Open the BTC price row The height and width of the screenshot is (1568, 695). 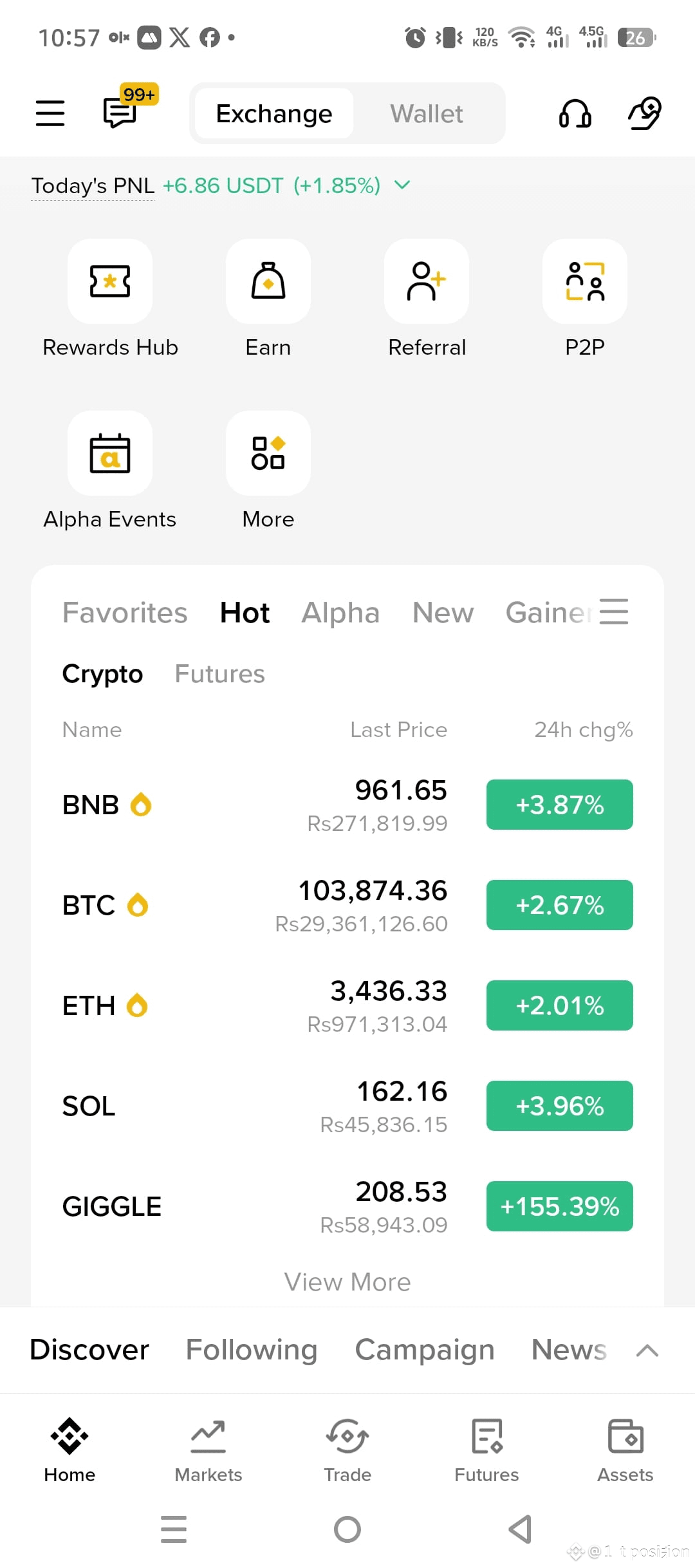[x=347, y=905]
